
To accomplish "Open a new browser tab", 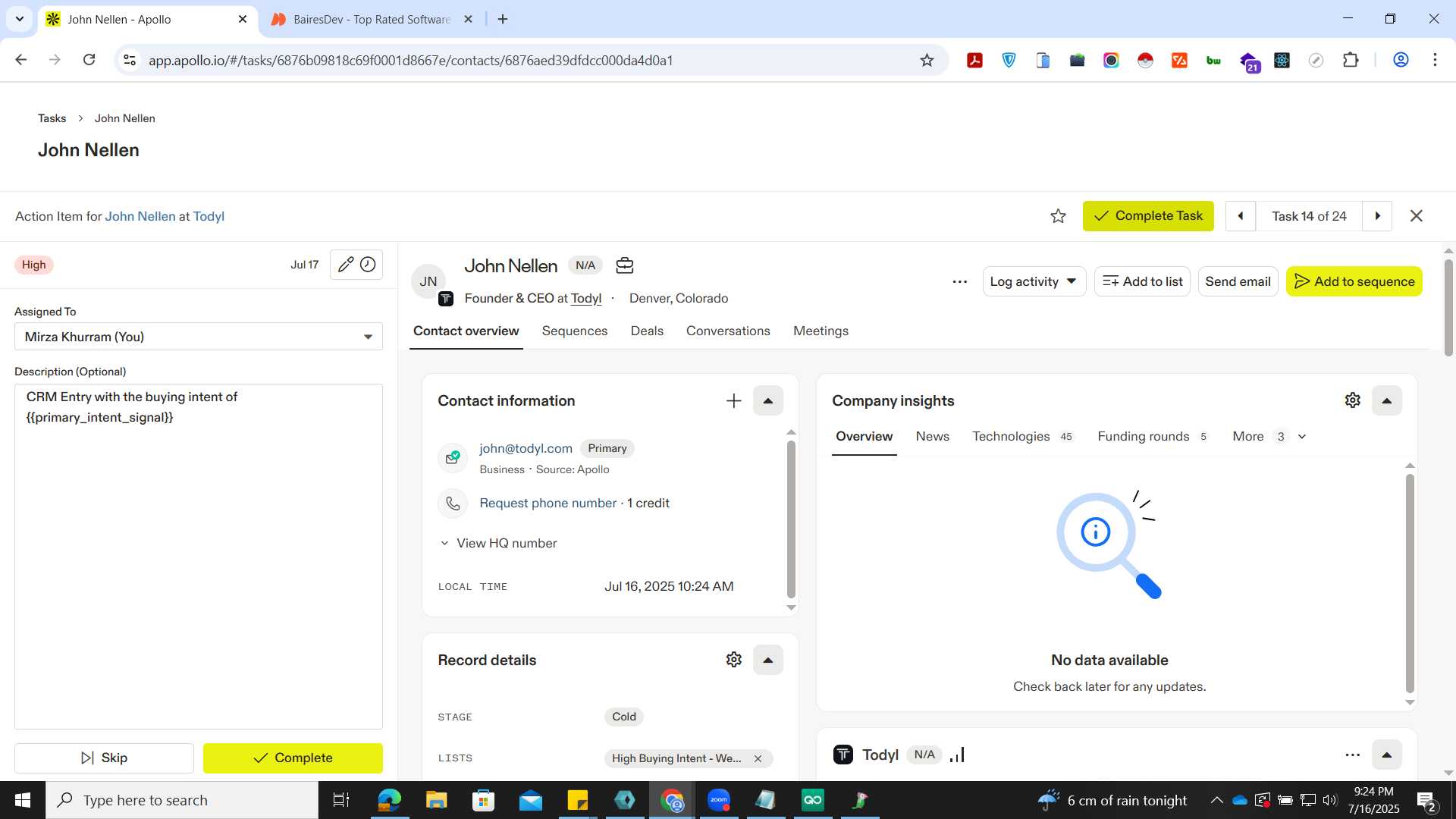I will point(502,19).
